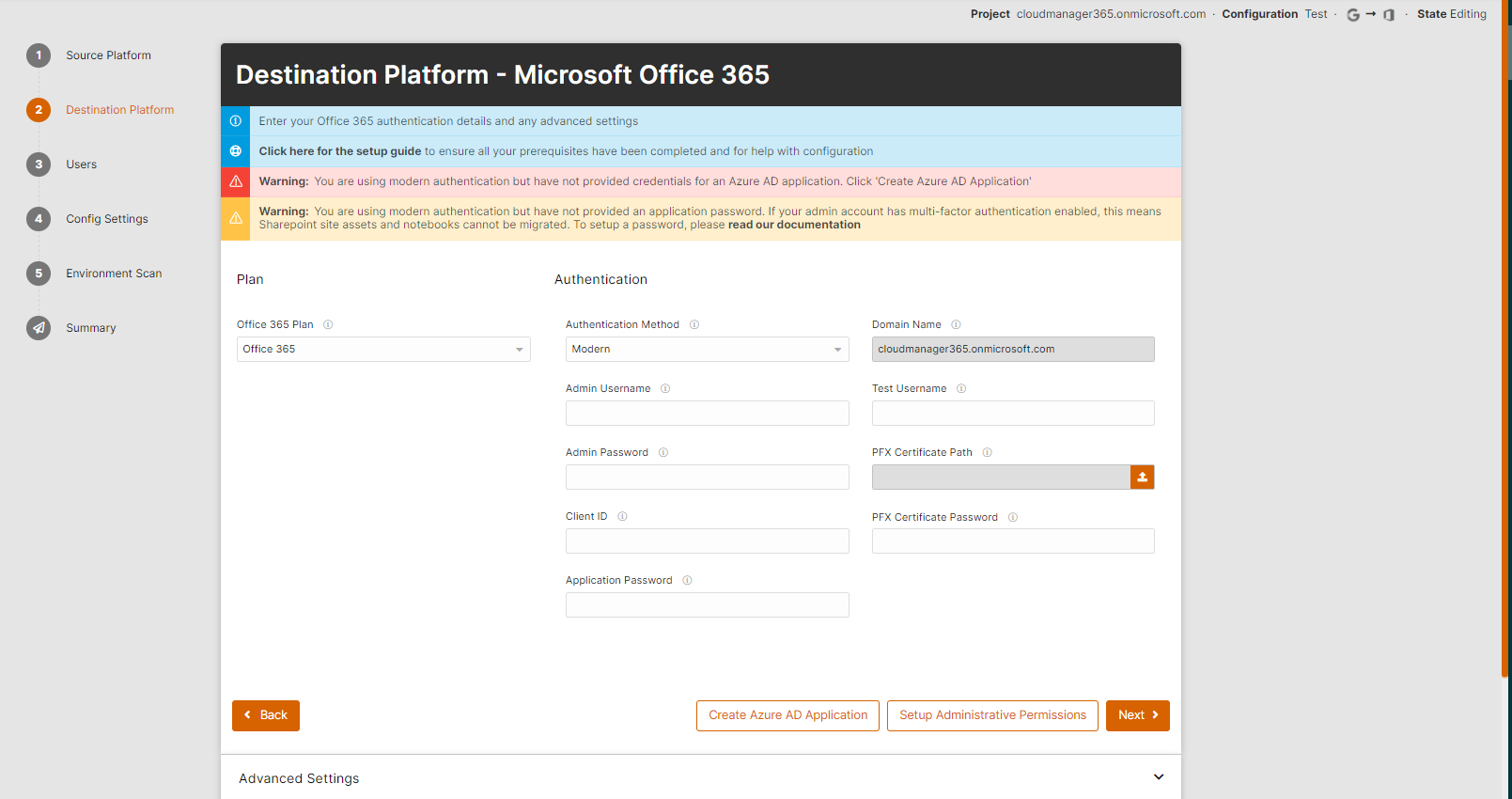Click the info icon next to Test Username
The width and height of the screenshot is (1512, 799).
[x=961, y=388]
